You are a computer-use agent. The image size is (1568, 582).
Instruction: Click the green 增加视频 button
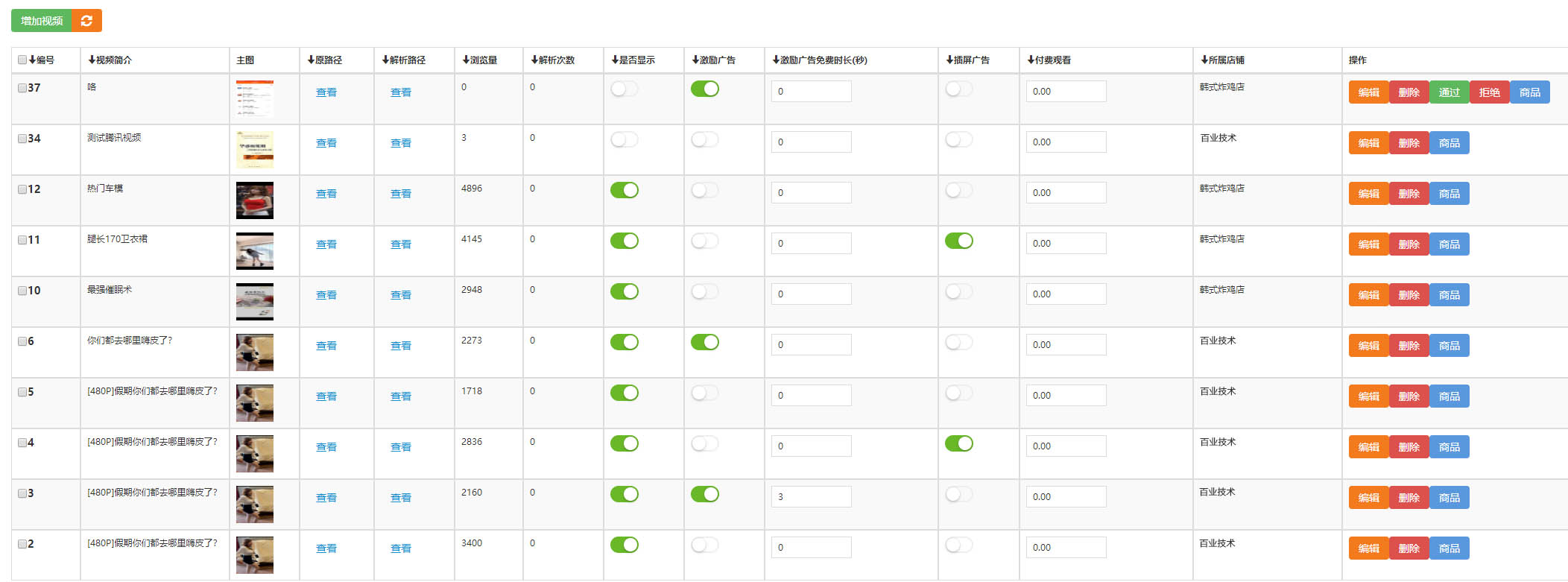(42, 21)
